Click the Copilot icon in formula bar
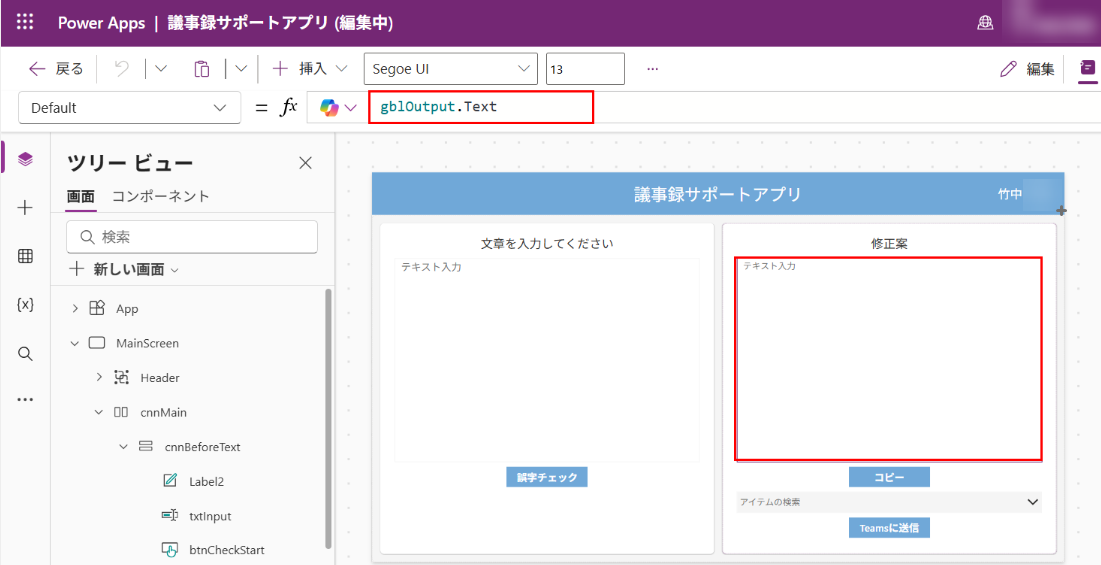This screenshot has height=565, width=1101. (x=329, y=108)
